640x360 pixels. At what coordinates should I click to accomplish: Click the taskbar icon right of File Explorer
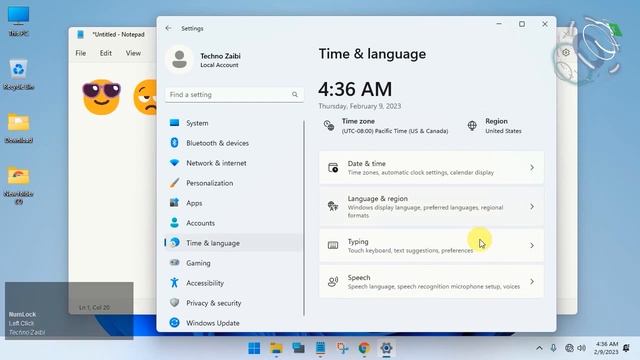298,348
